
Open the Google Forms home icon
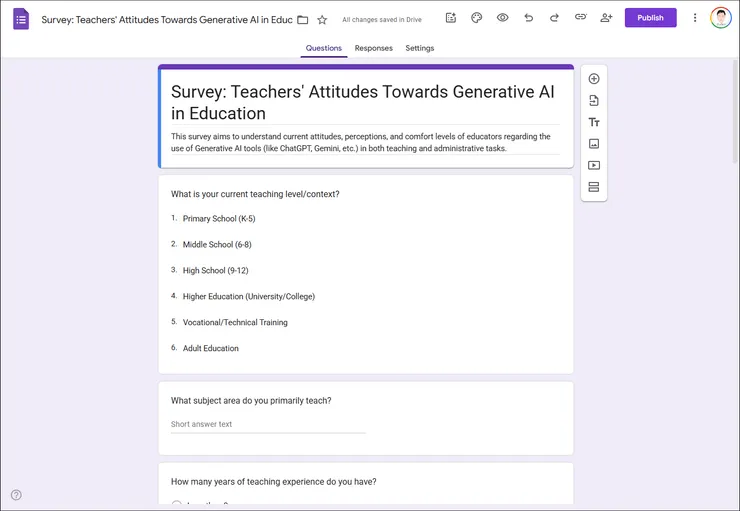pos(21,19)
